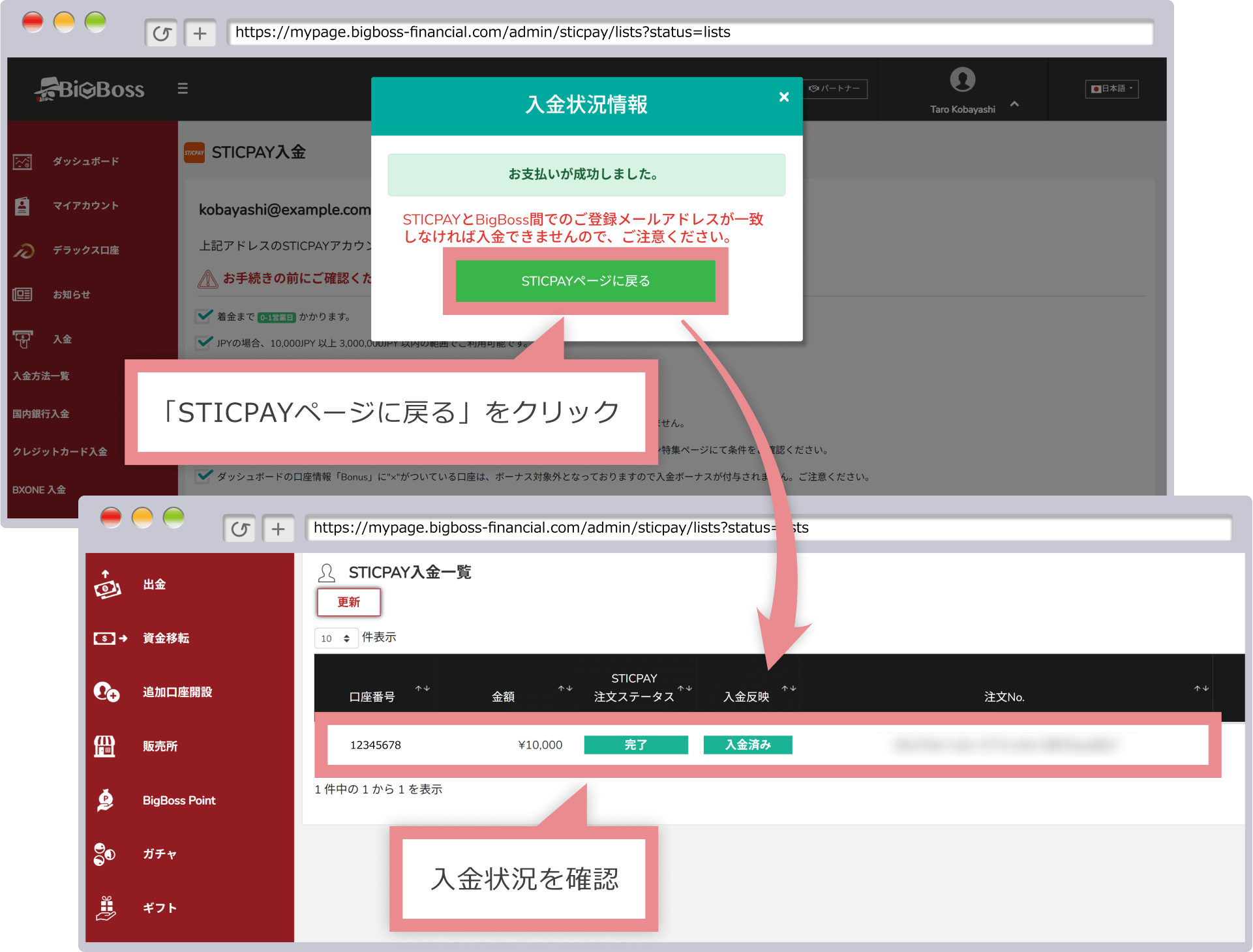
Task: Click the add account (追加口座開設) icon
Action: (106, 692)
